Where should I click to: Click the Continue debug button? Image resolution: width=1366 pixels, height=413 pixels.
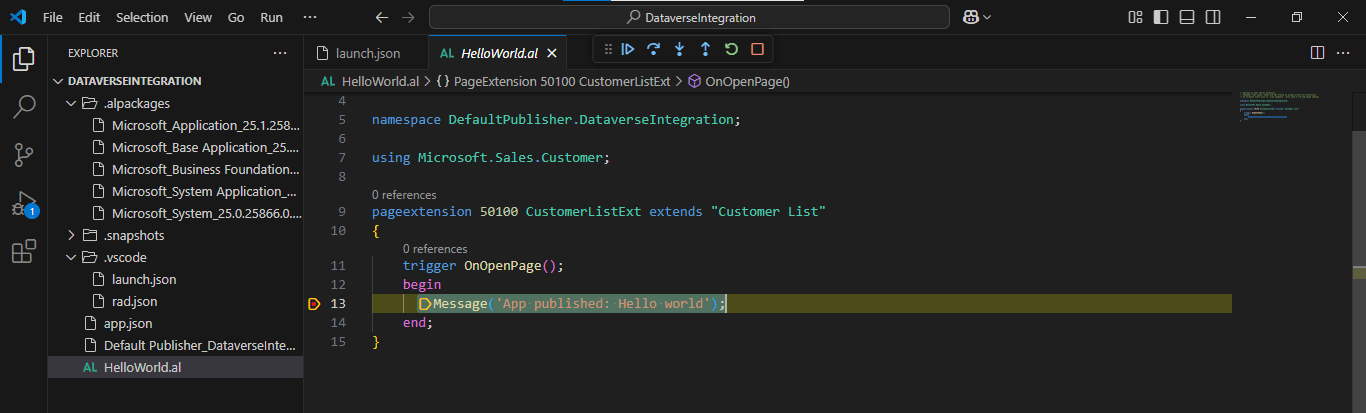[628, 49]
